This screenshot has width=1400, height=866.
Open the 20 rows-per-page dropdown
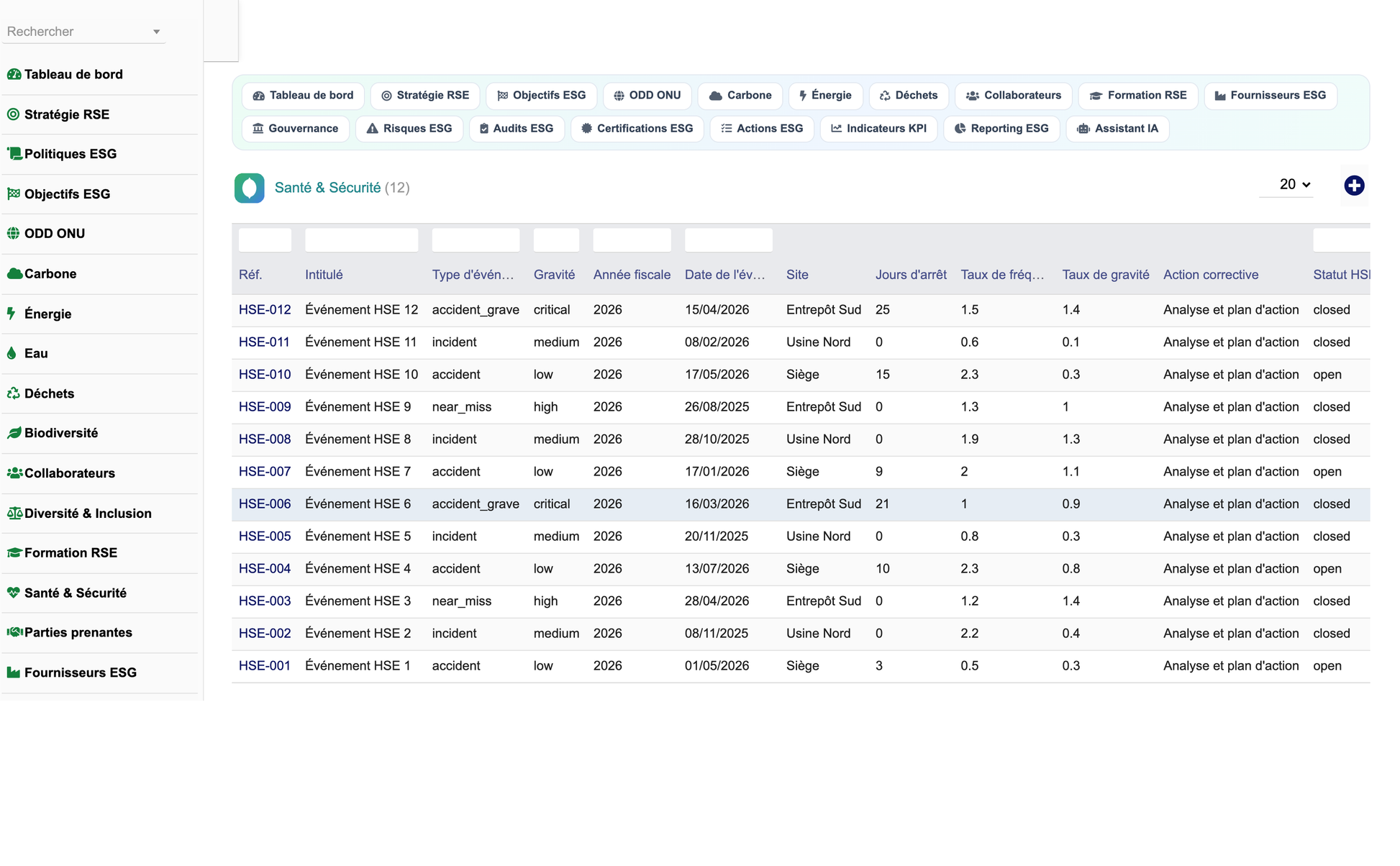point(1286,185)
